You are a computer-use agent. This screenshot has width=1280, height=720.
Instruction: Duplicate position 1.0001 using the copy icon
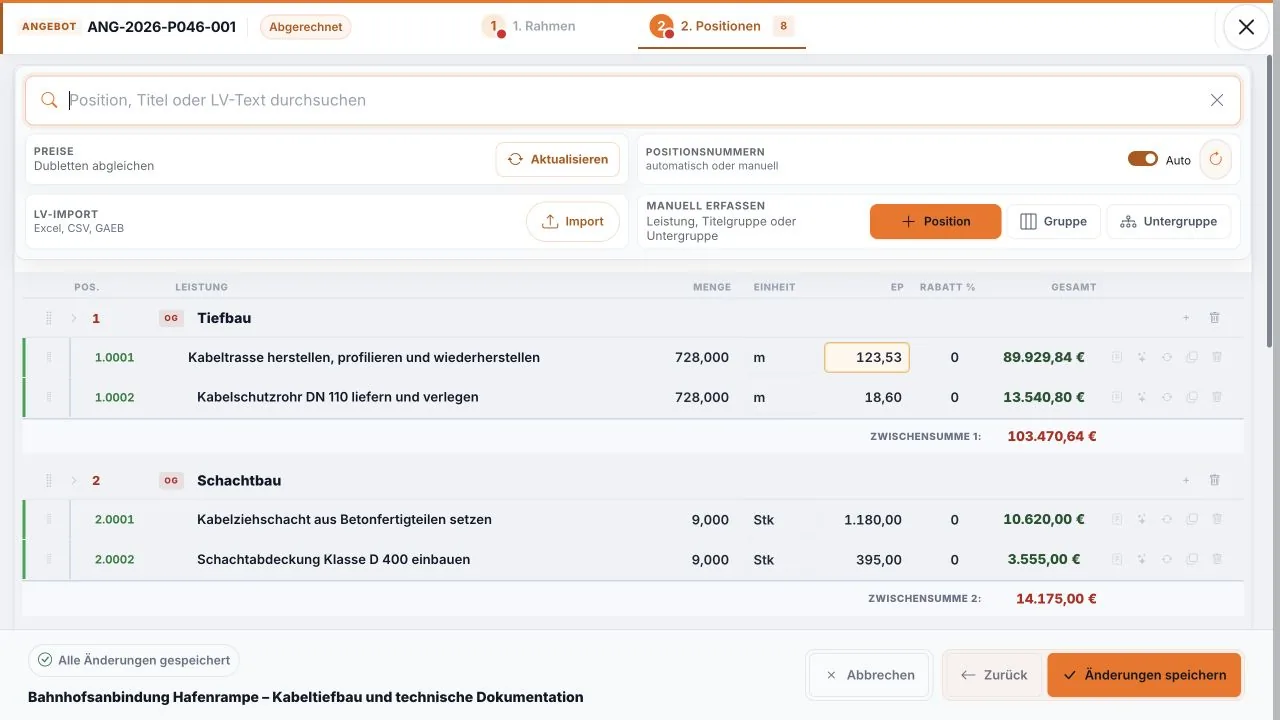[1192, 357]
